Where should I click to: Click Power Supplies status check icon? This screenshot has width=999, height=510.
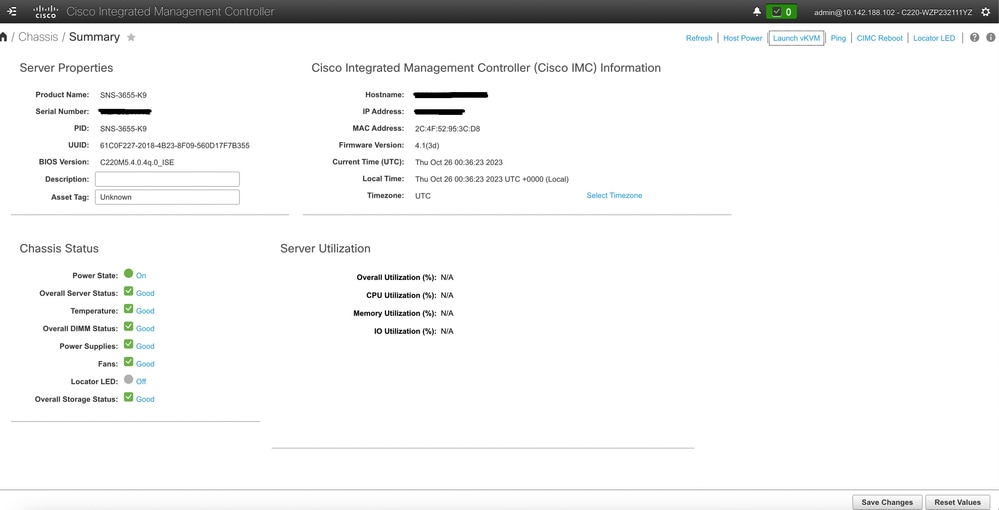click(129, 344)
